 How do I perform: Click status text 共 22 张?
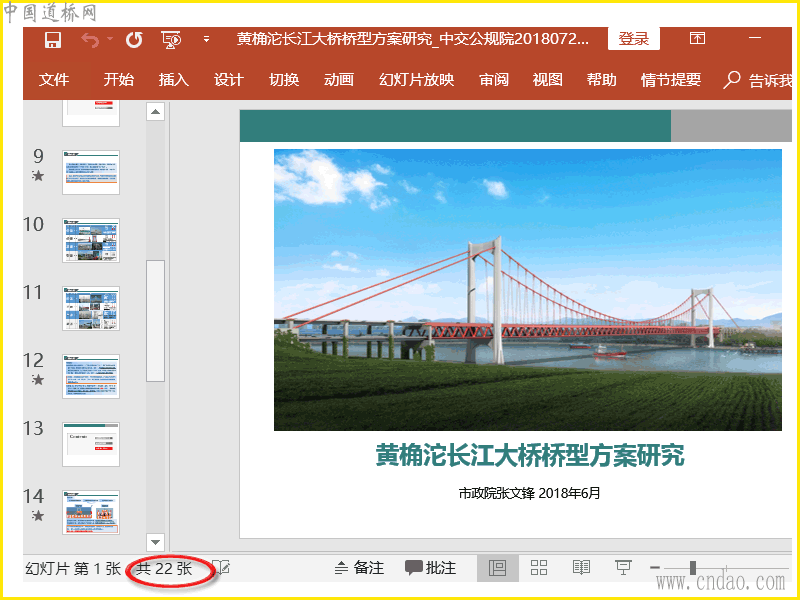(x=164, y=568)
